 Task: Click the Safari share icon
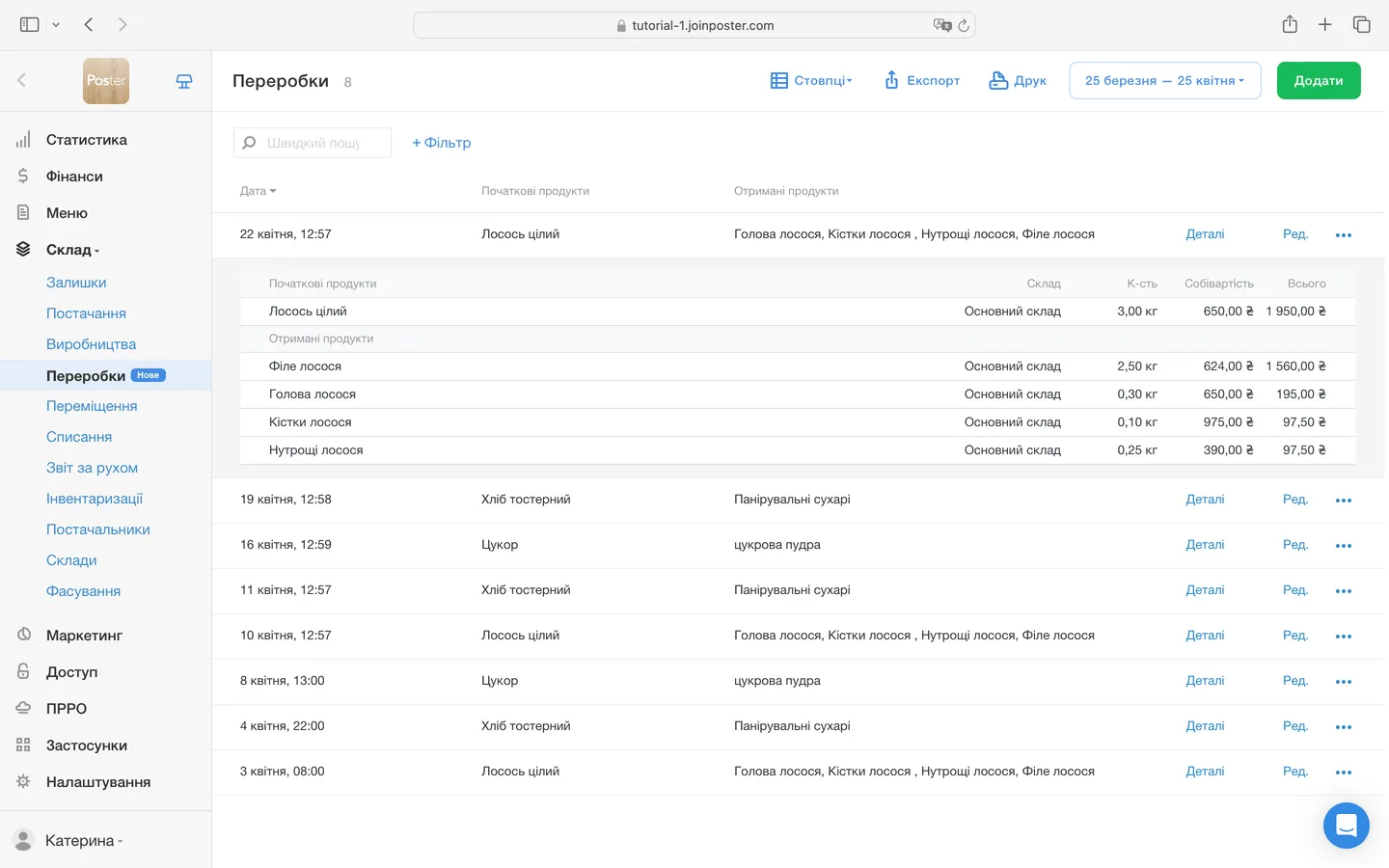[1290, 25]
